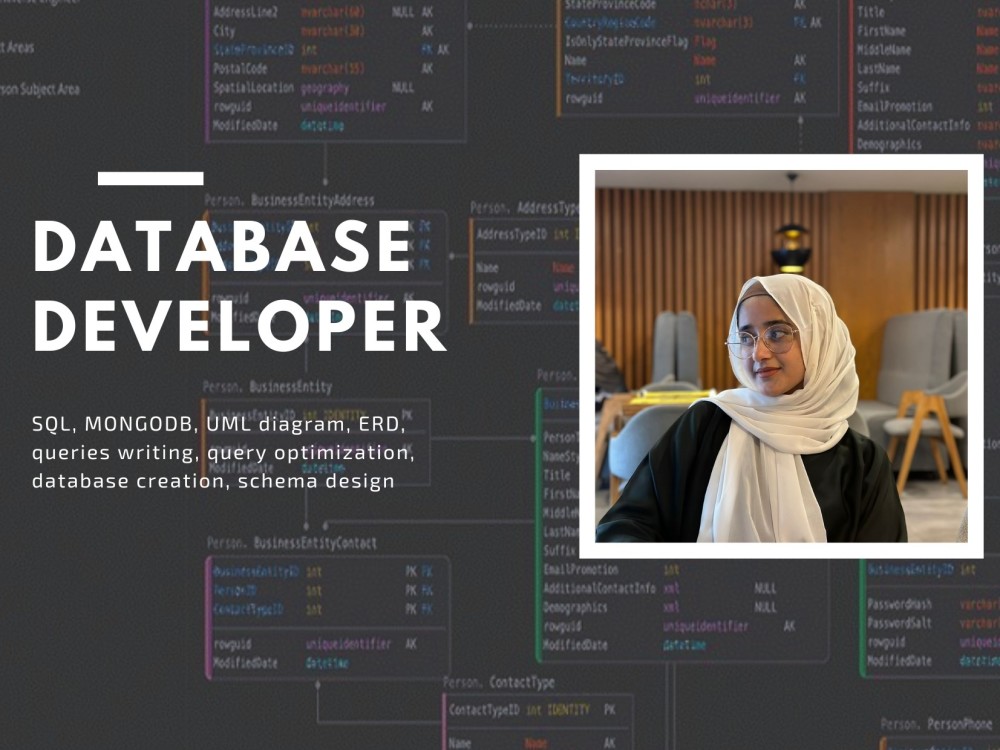Click the 'City' column row
Image resolution: width=1000 pixels, height=750 pixels.
[323, 31]
